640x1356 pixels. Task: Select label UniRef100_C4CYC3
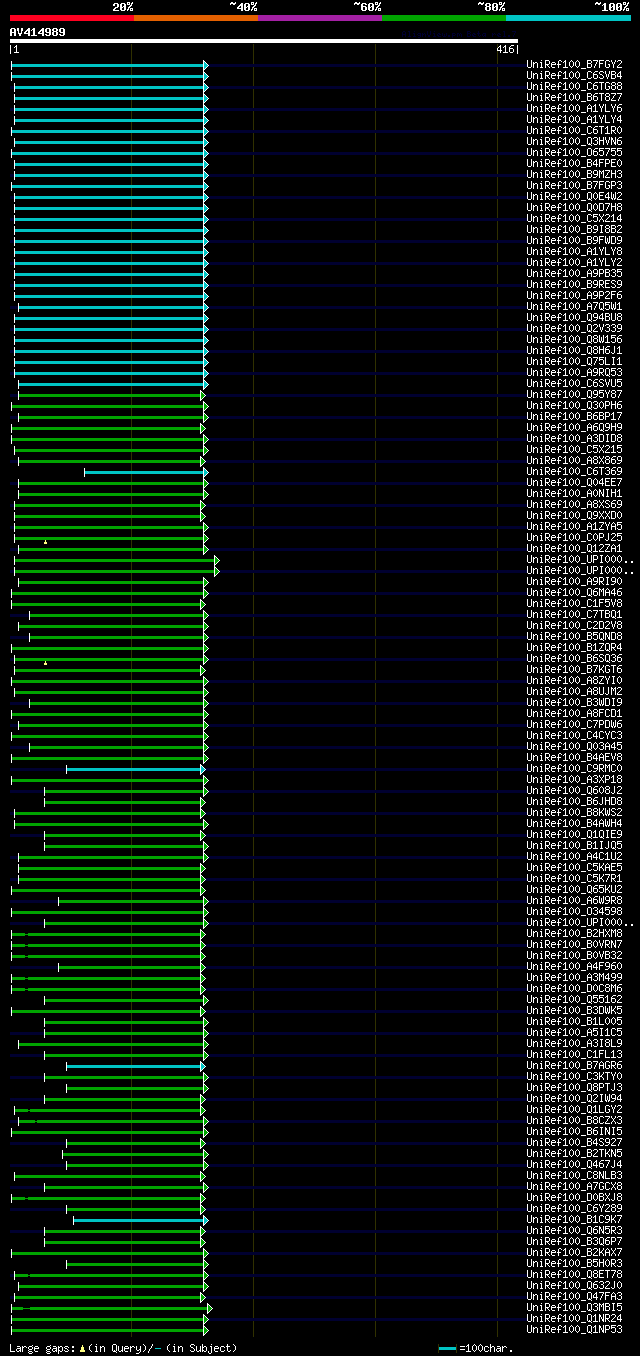tap(574, 736)
